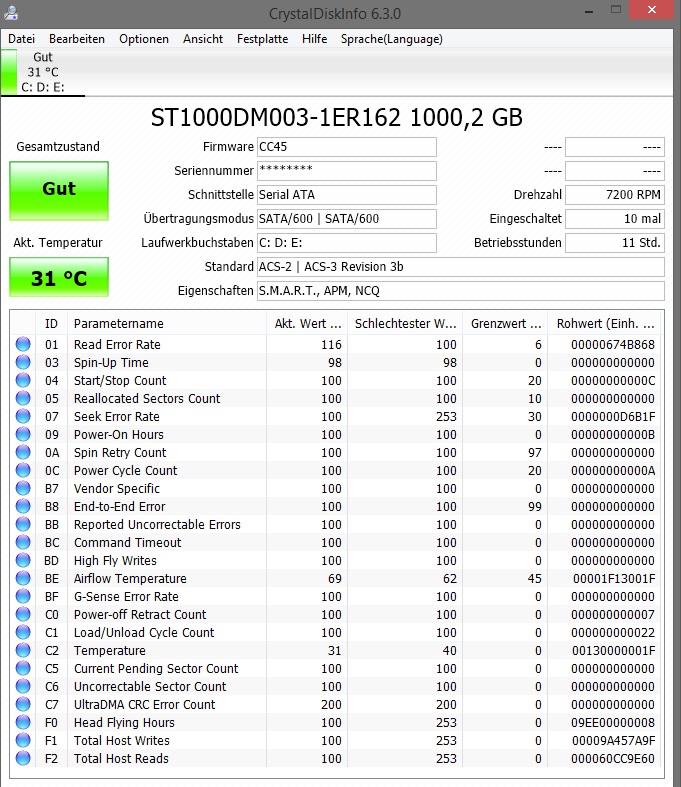Click the blue orb for UltraDMA CRC Error Count
Viewport: 681px width, 787px height.
coord(23,704)
